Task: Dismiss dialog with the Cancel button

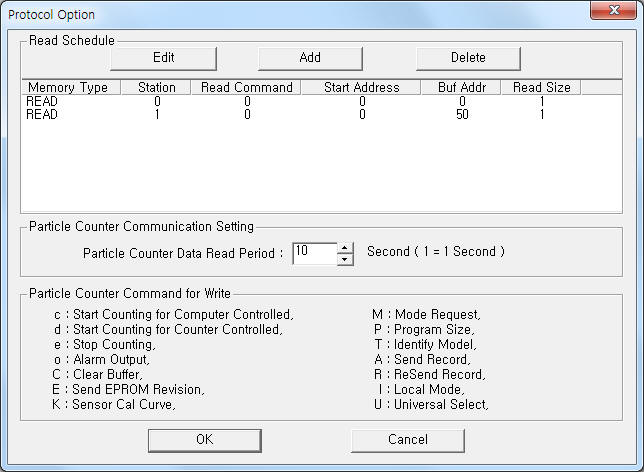Action: pos(408,440)
